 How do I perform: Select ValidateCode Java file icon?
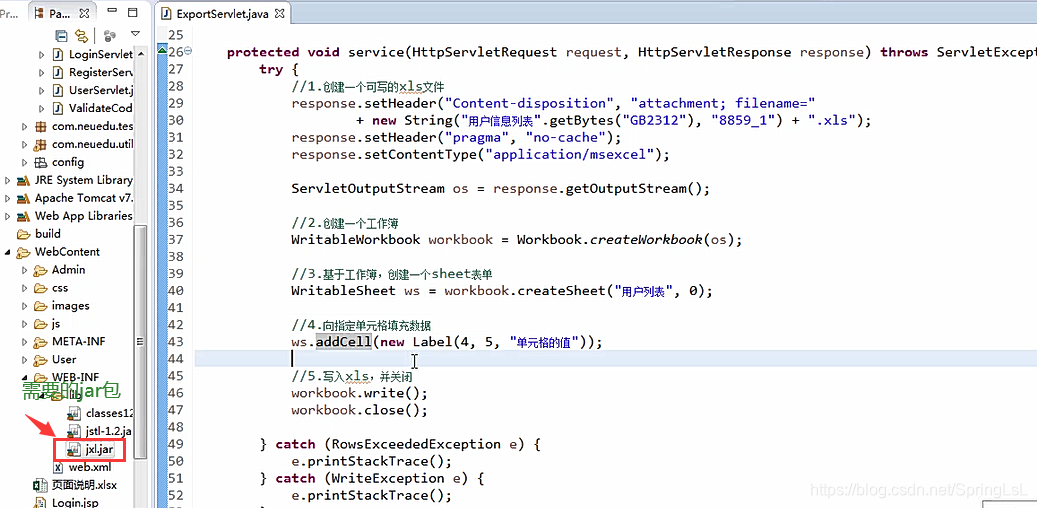tap(58, 108)
